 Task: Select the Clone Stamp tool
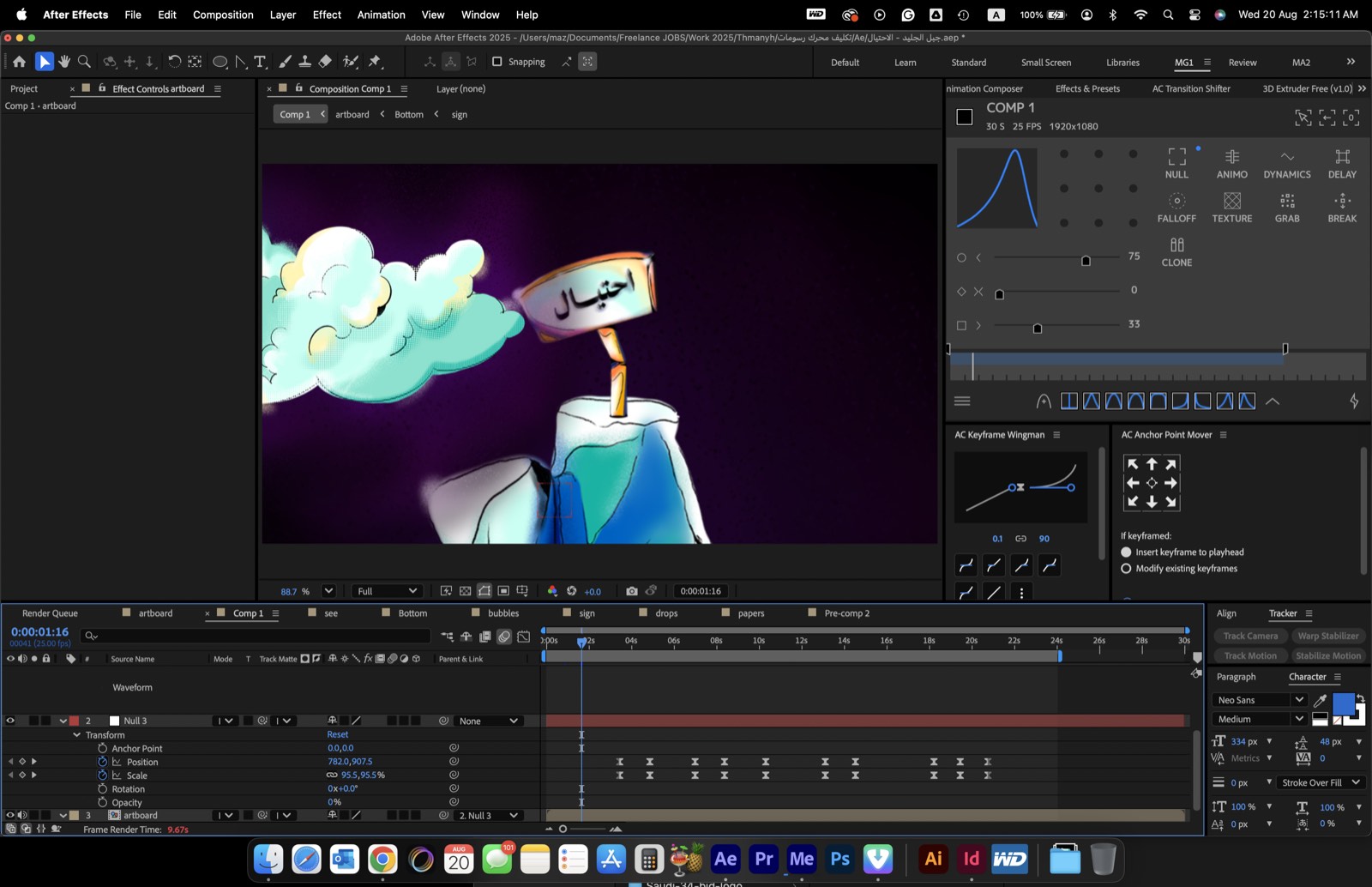[304, 62]
